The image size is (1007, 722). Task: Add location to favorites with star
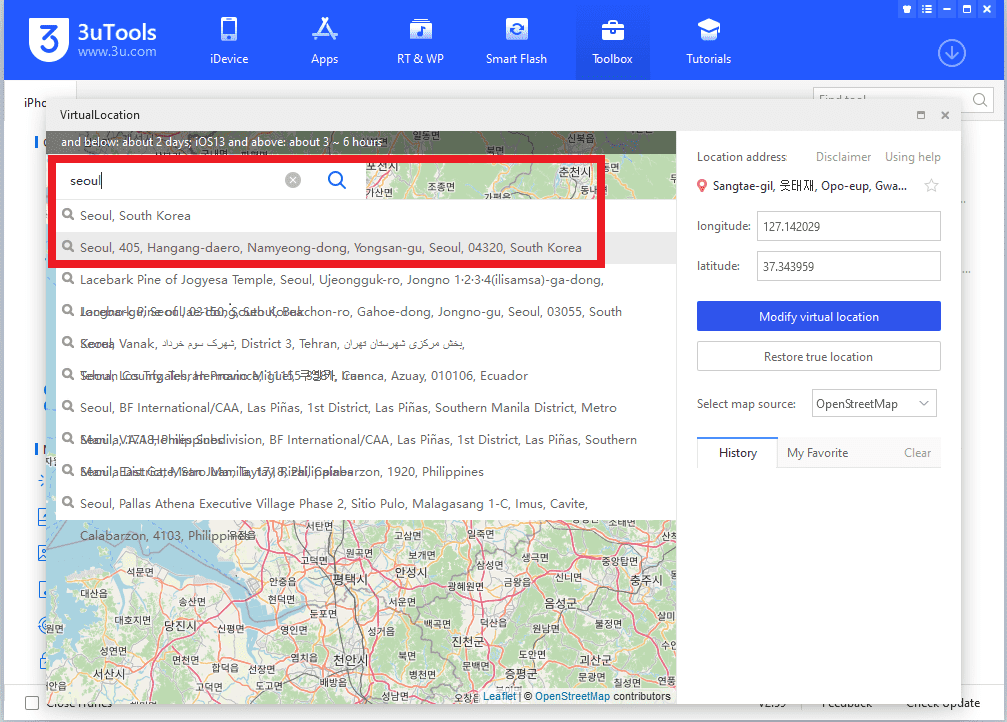931,186
